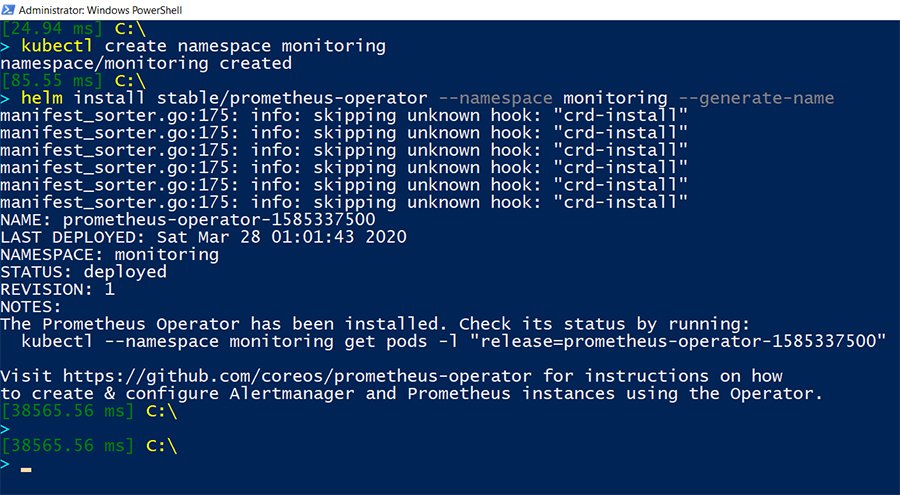Click the --namespace flag in helm command
Image resolution: width=900 pixels, height=495 pixels.
click(496, 98)
